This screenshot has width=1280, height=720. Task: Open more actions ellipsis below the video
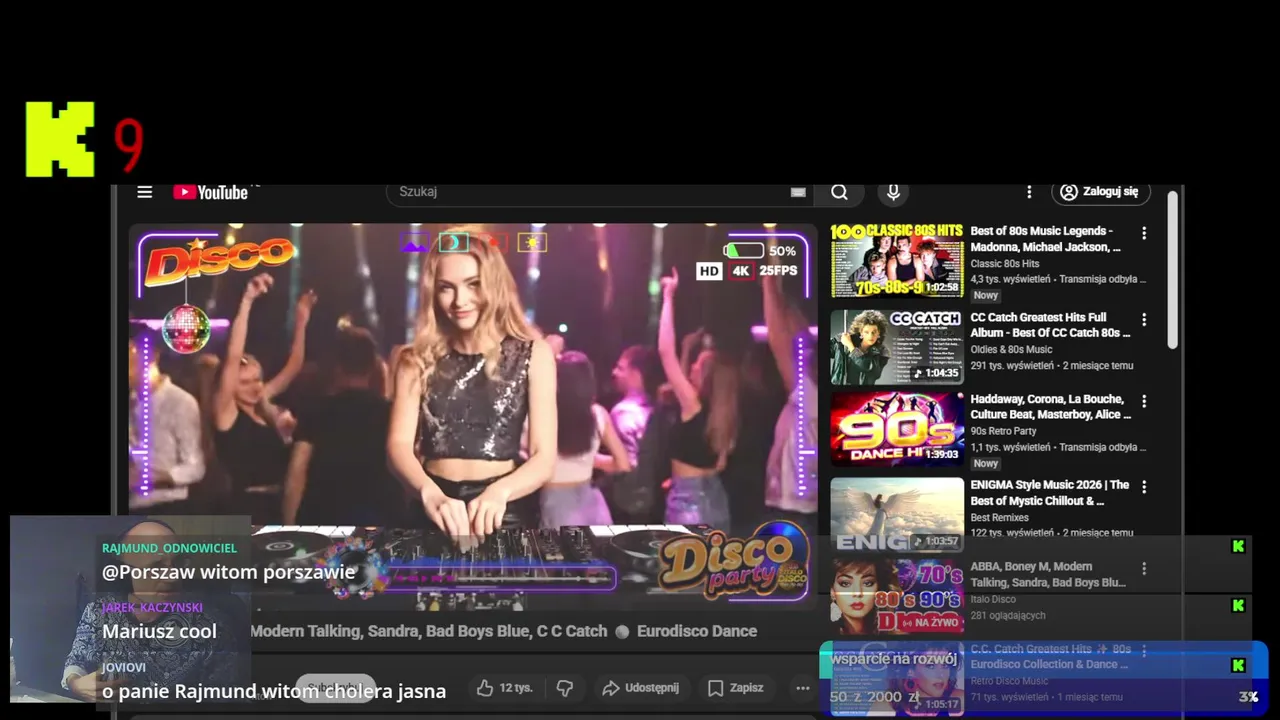coord(802,688)
